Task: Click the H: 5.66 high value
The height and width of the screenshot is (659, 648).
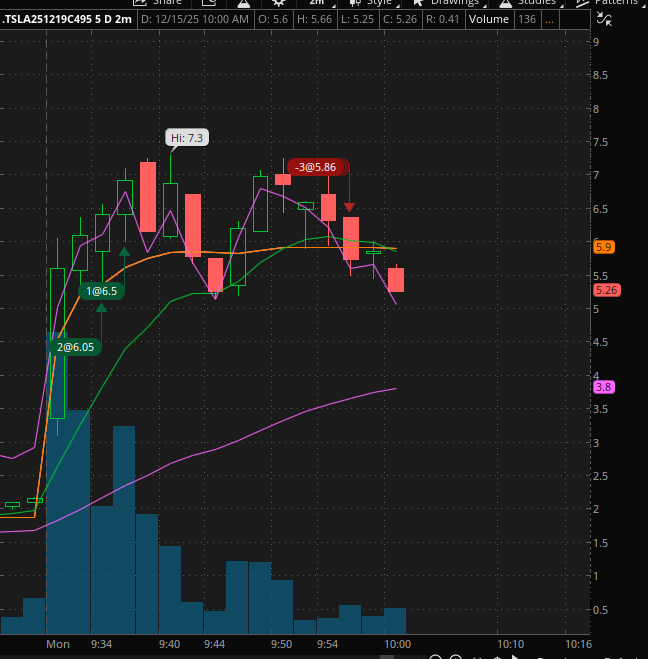Action: pos(314,19)
